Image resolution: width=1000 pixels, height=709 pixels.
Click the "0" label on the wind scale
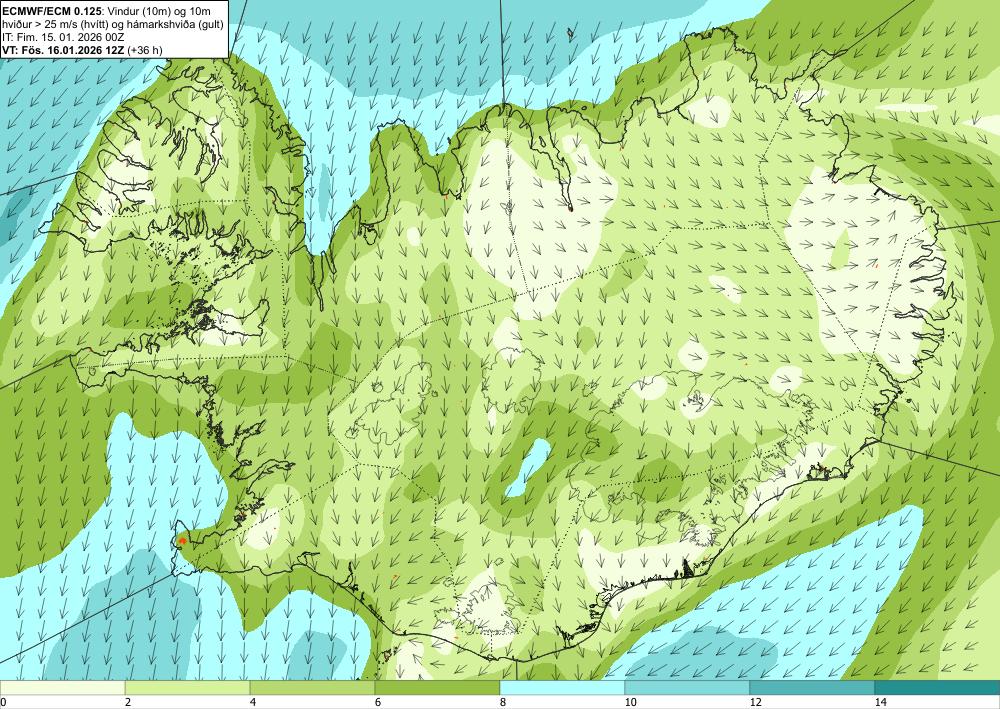3,702
